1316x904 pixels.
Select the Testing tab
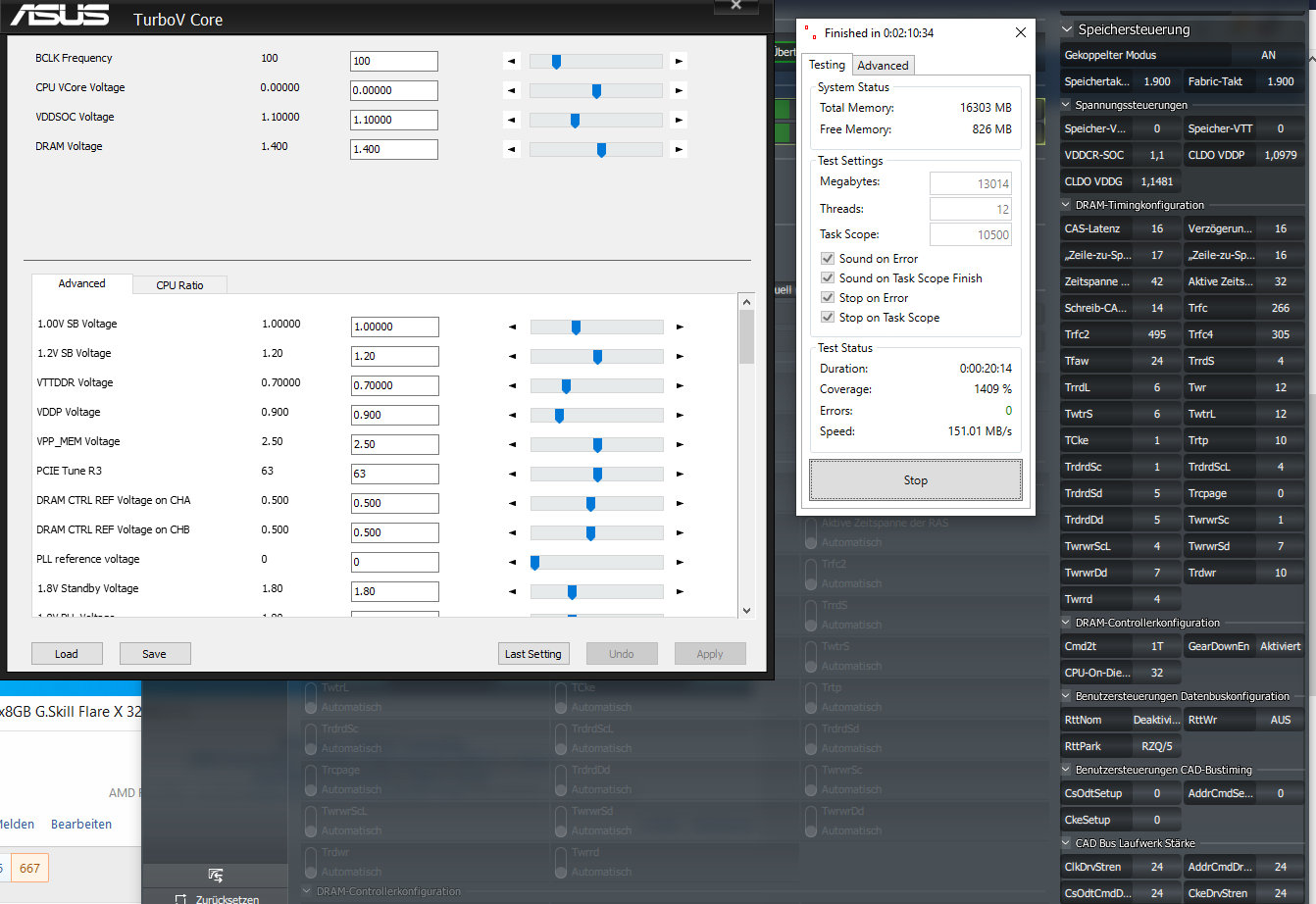(x=827, y=65)
